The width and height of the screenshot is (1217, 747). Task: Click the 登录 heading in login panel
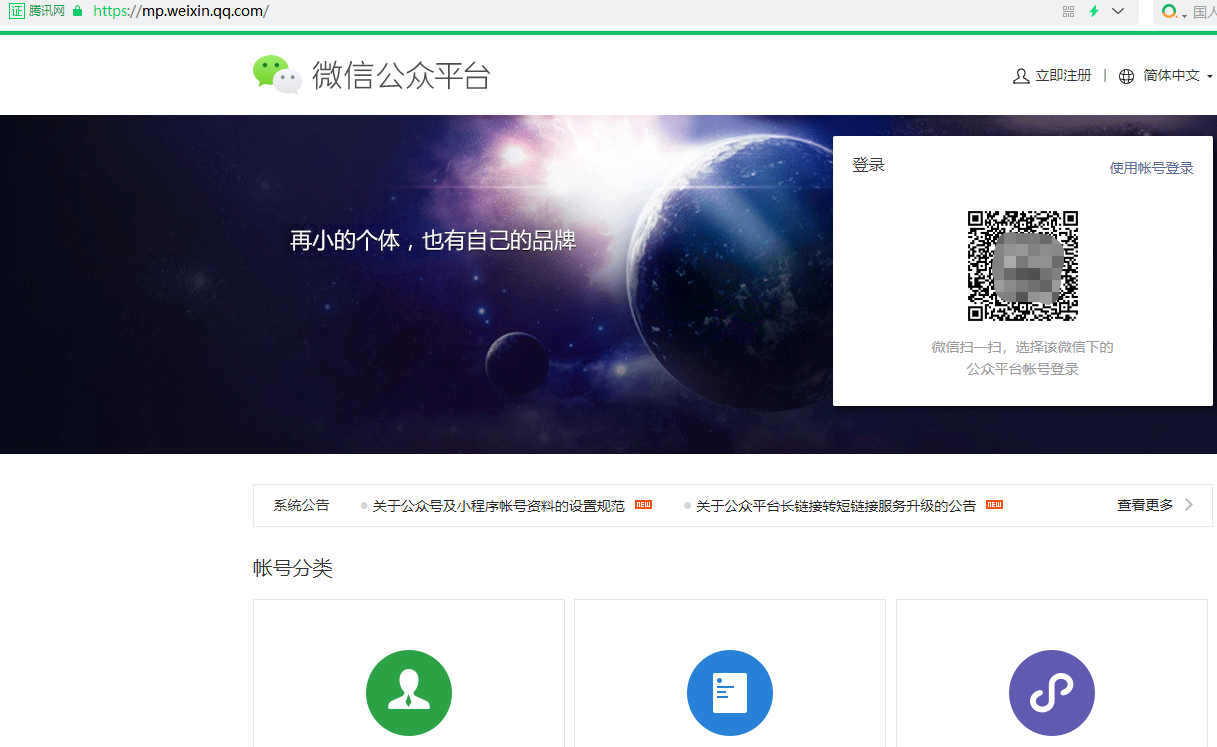tap(868, 165)
